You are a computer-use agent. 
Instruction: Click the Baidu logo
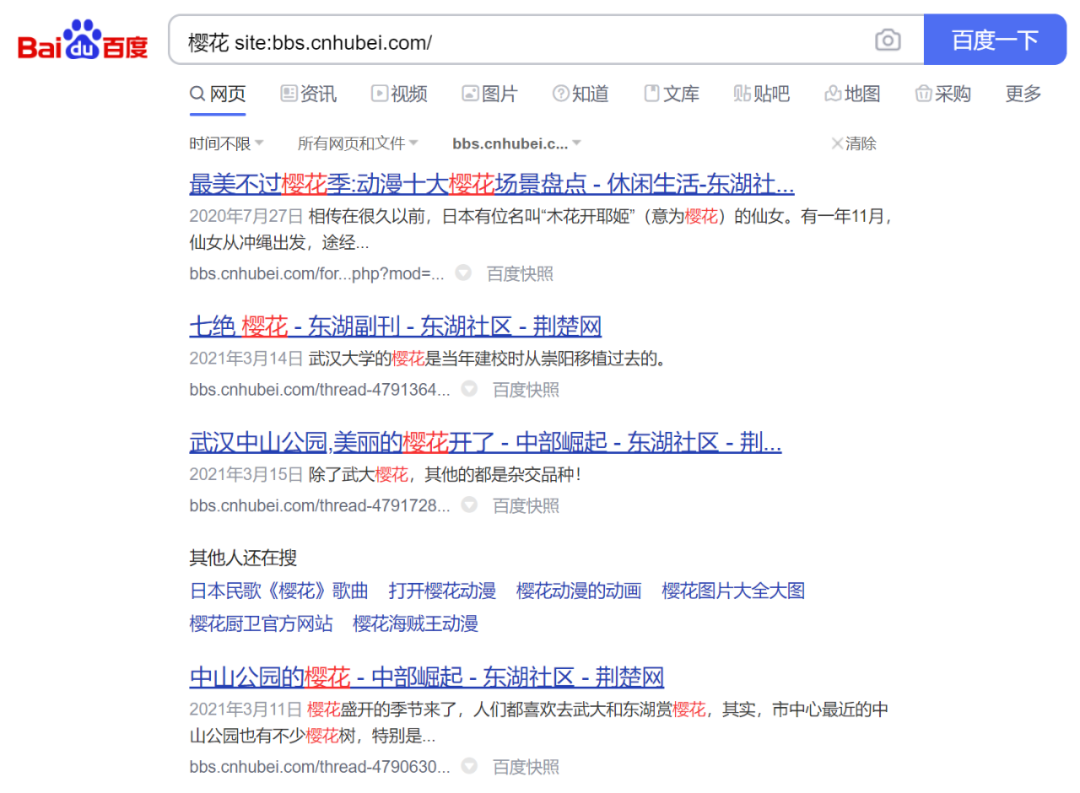[x=83, y=40]
